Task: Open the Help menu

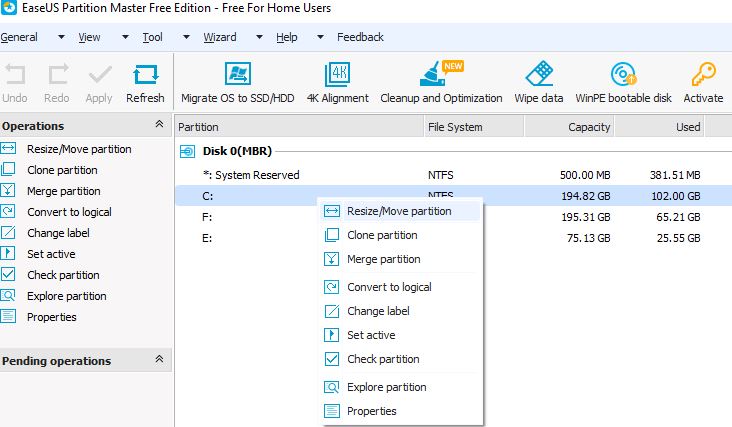Action: pos(287,37)
